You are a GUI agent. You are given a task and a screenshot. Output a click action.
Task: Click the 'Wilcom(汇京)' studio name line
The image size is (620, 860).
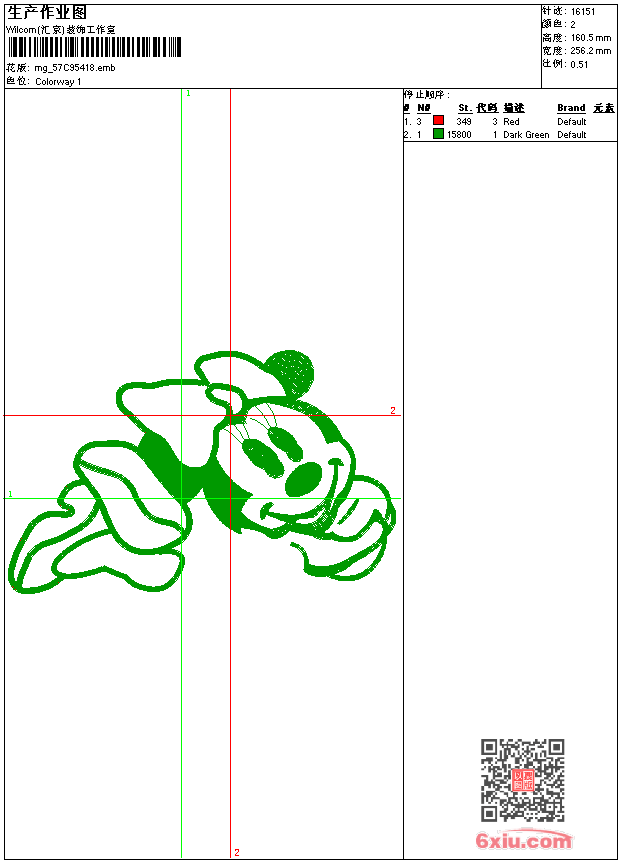(x=61, y=30)
